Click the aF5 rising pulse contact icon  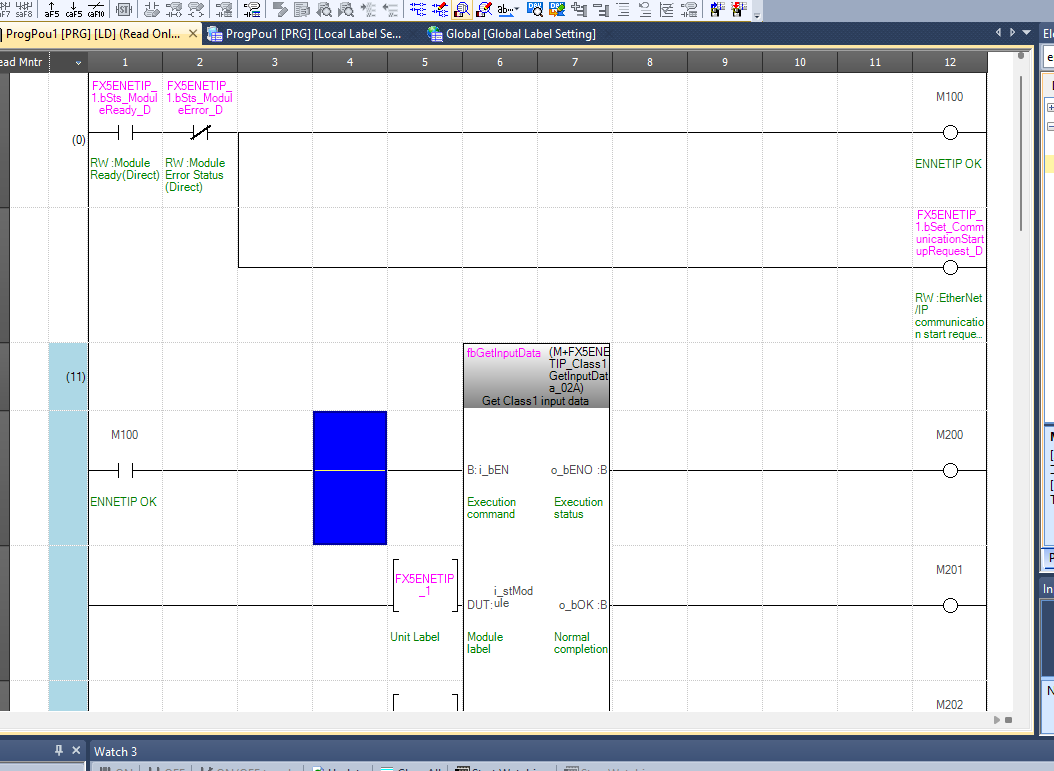(52, 10)
